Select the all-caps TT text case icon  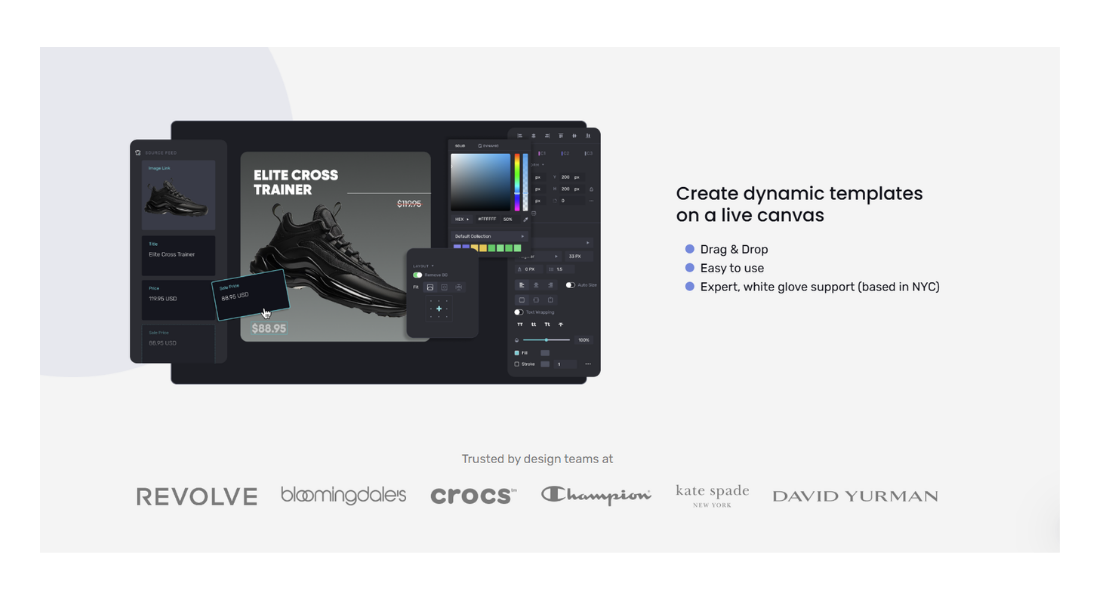[520, 324]
